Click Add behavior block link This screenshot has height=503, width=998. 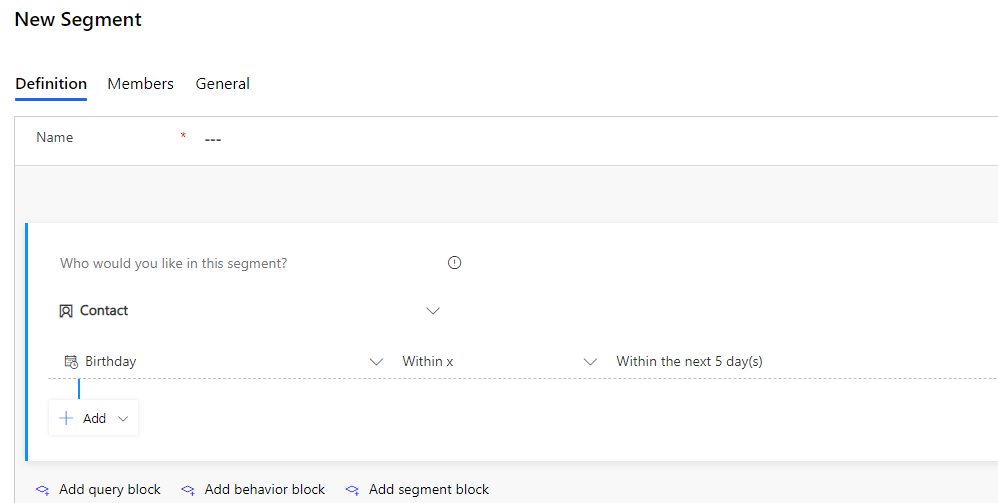(x=265, y=490)
